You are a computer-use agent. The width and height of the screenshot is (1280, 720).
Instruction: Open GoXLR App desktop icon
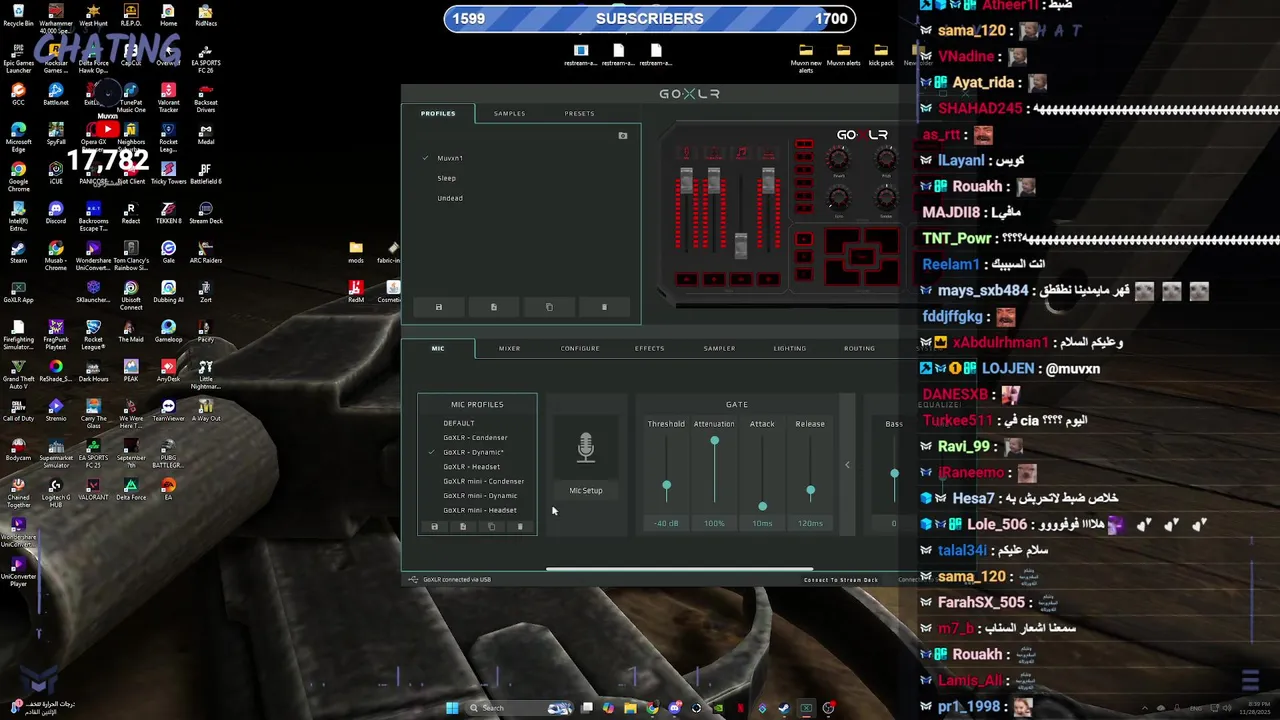[x=18, y=292]
